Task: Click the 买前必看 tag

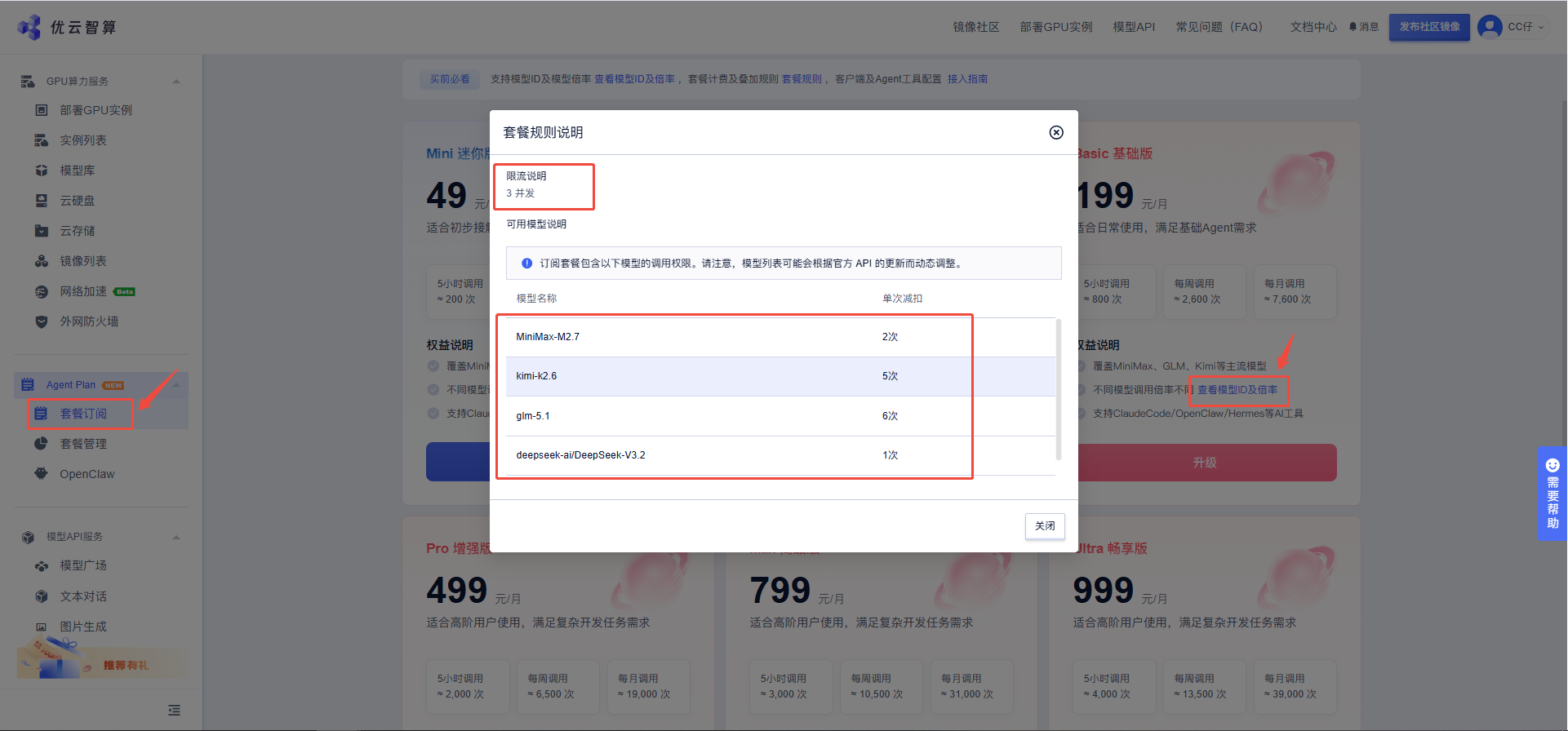Action: [x=450, y=79]
